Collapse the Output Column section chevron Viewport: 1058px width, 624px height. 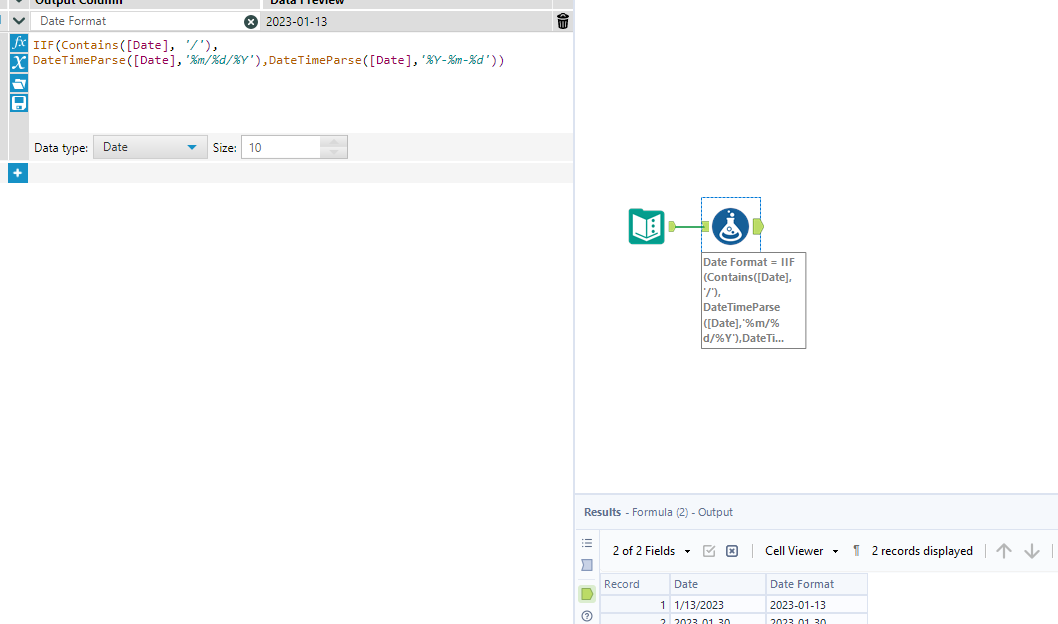[18, 21]
